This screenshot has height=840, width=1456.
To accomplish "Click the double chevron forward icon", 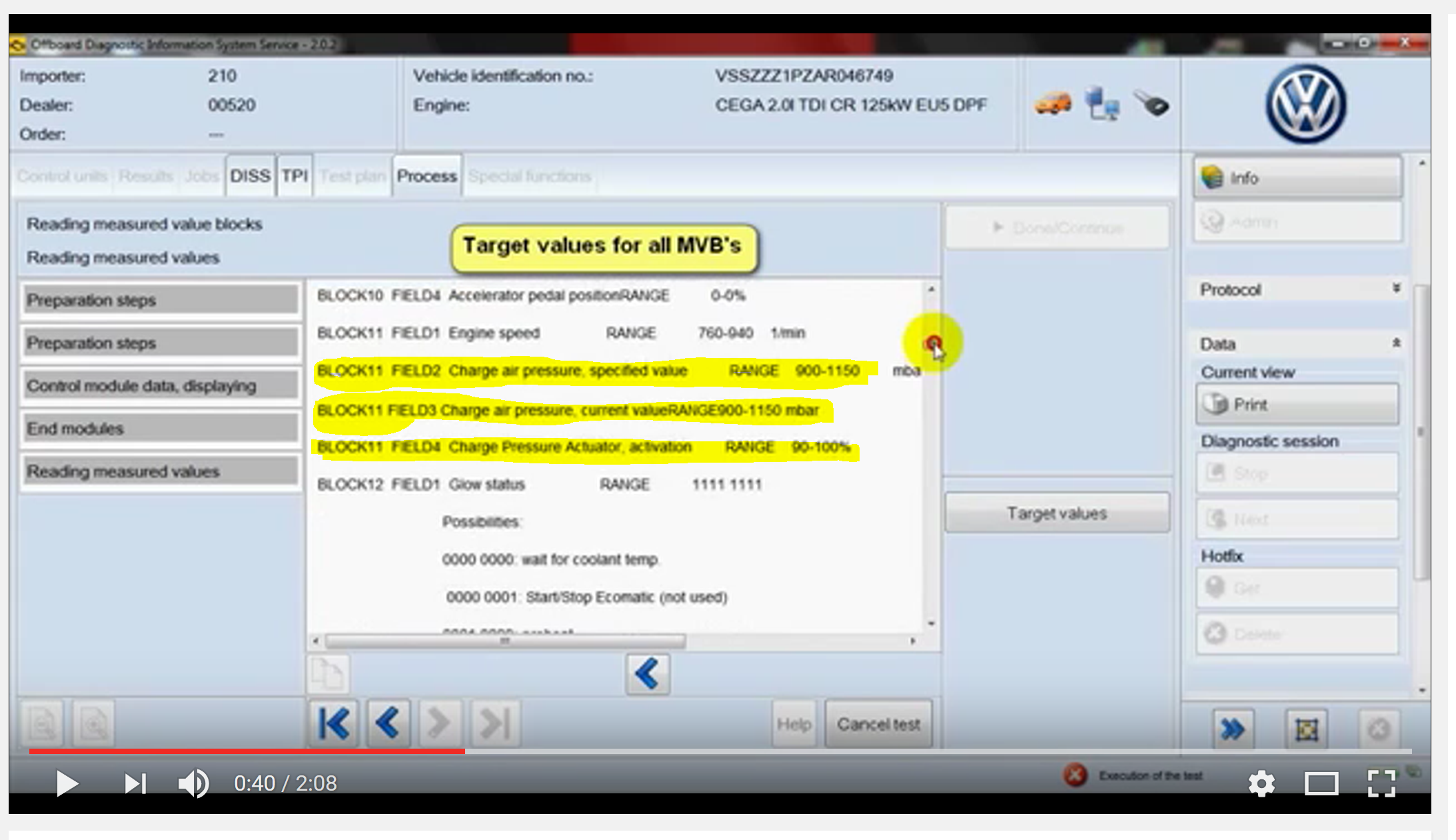I will click(1233, 729).
